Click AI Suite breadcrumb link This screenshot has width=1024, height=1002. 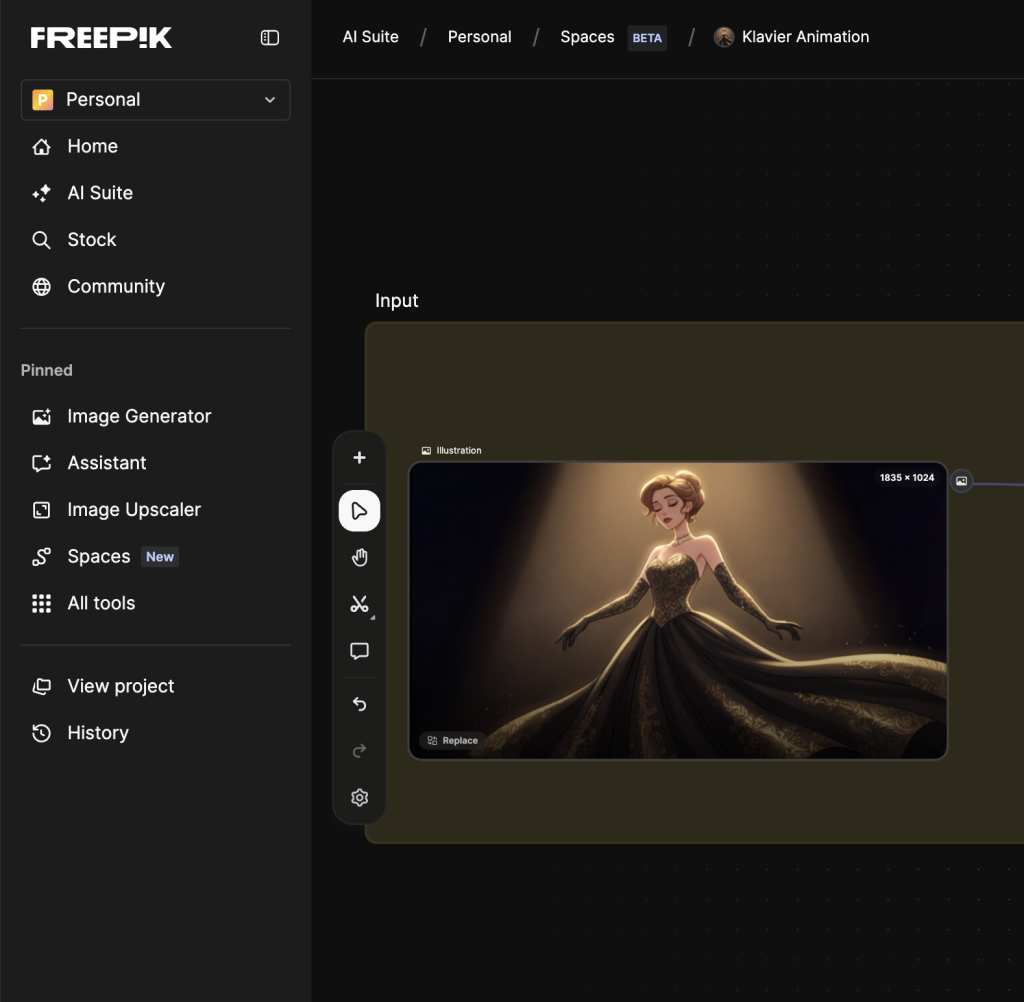pyautogui.click(x=370, y=37)
